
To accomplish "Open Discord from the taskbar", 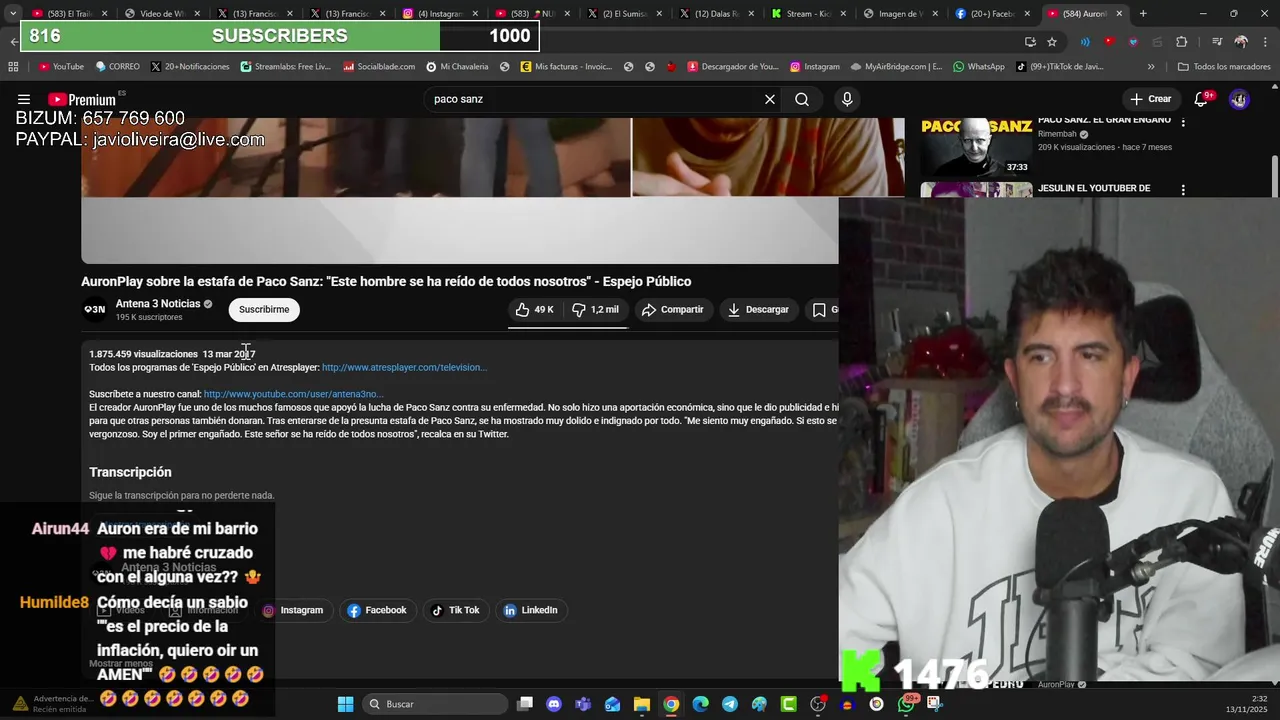I will pos(554,704).
